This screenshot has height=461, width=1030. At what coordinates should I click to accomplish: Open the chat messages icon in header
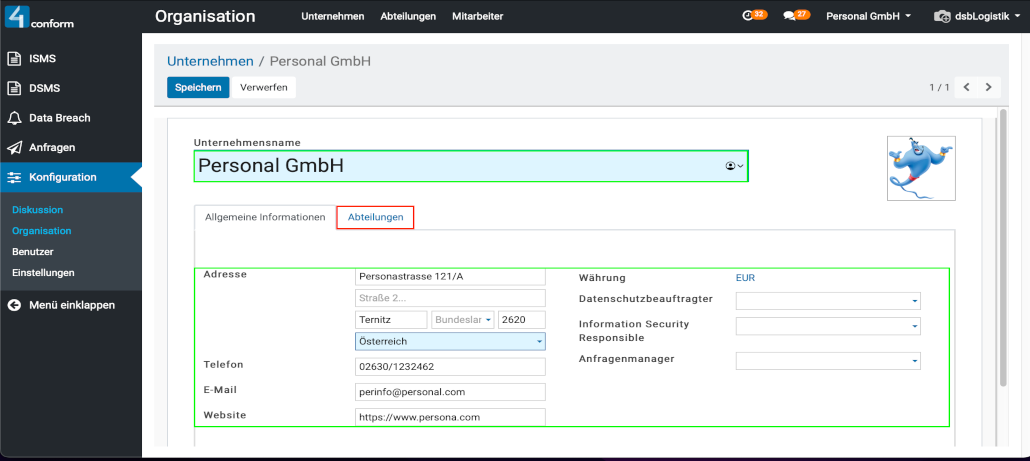(789, 16)
